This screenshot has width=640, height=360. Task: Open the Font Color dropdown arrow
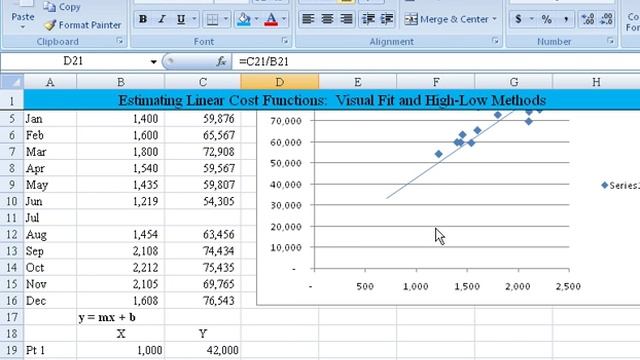click(x=284, y=19)
